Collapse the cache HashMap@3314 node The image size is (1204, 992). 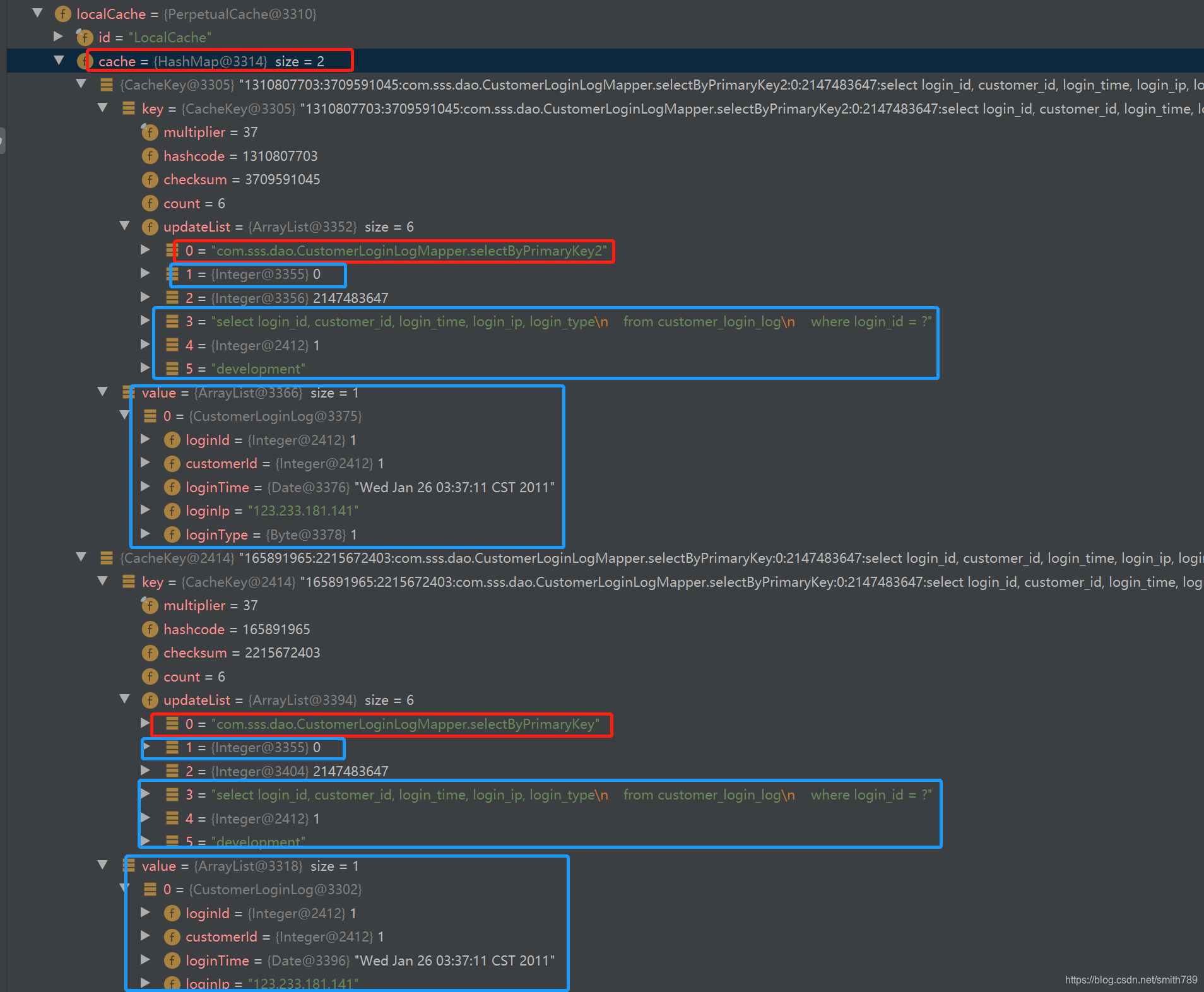click(x=59, y=61)
